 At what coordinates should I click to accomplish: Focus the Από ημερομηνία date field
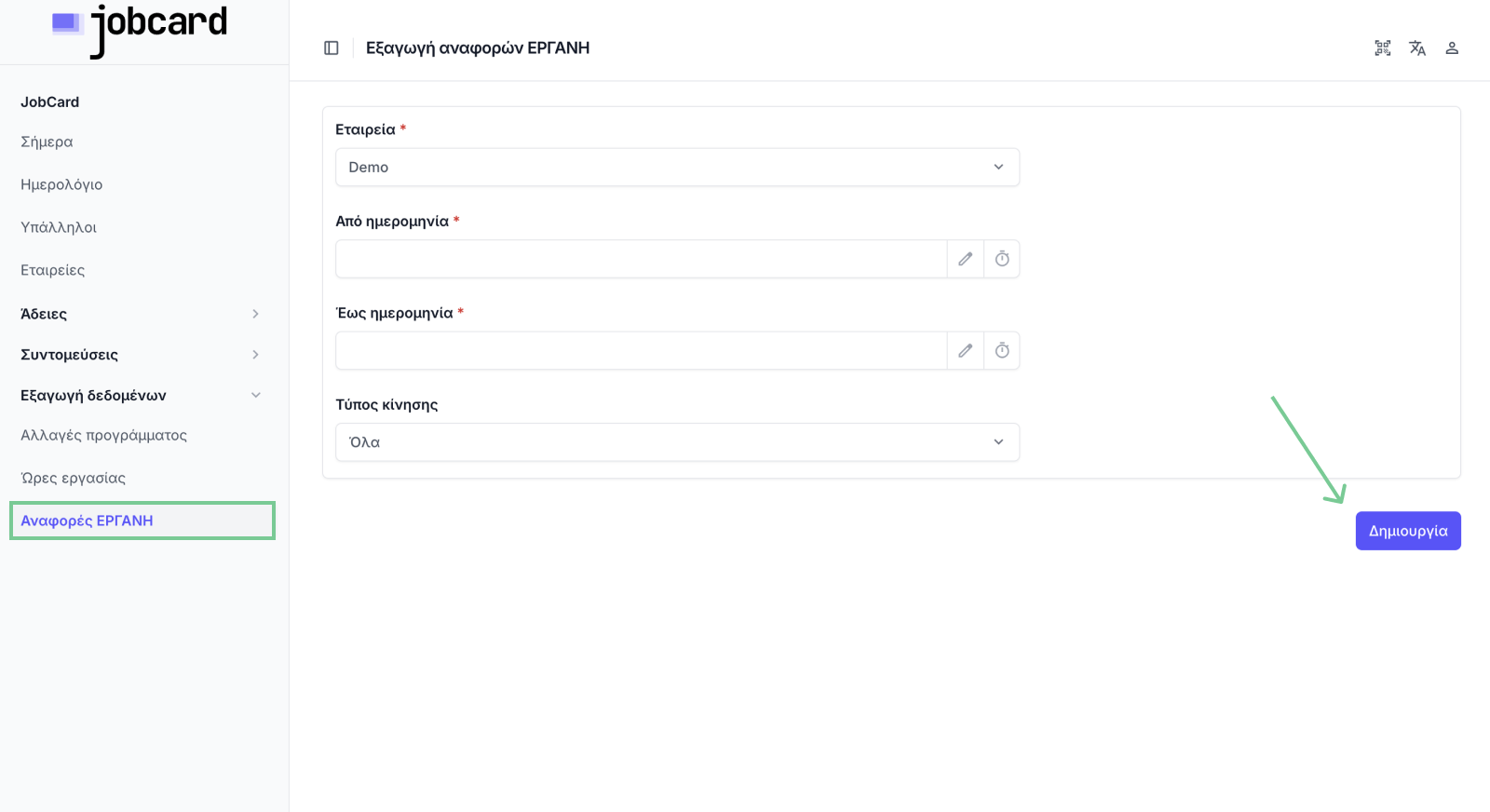(x=641, y=259)
